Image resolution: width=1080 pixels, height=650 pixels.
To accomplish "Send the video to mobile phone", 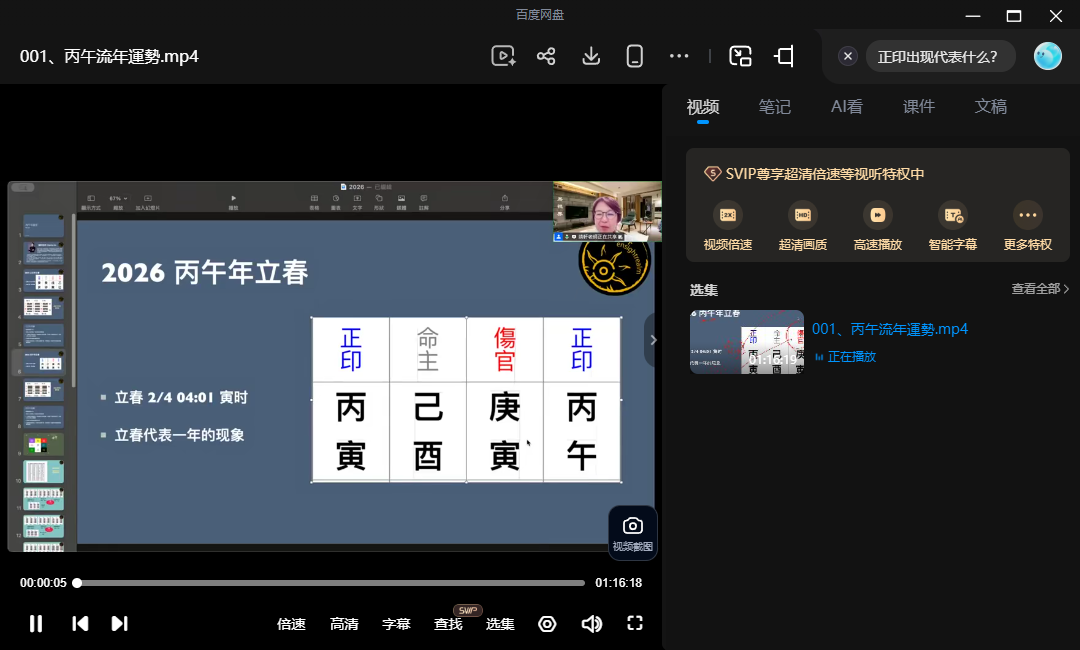I will pos(634,56).
